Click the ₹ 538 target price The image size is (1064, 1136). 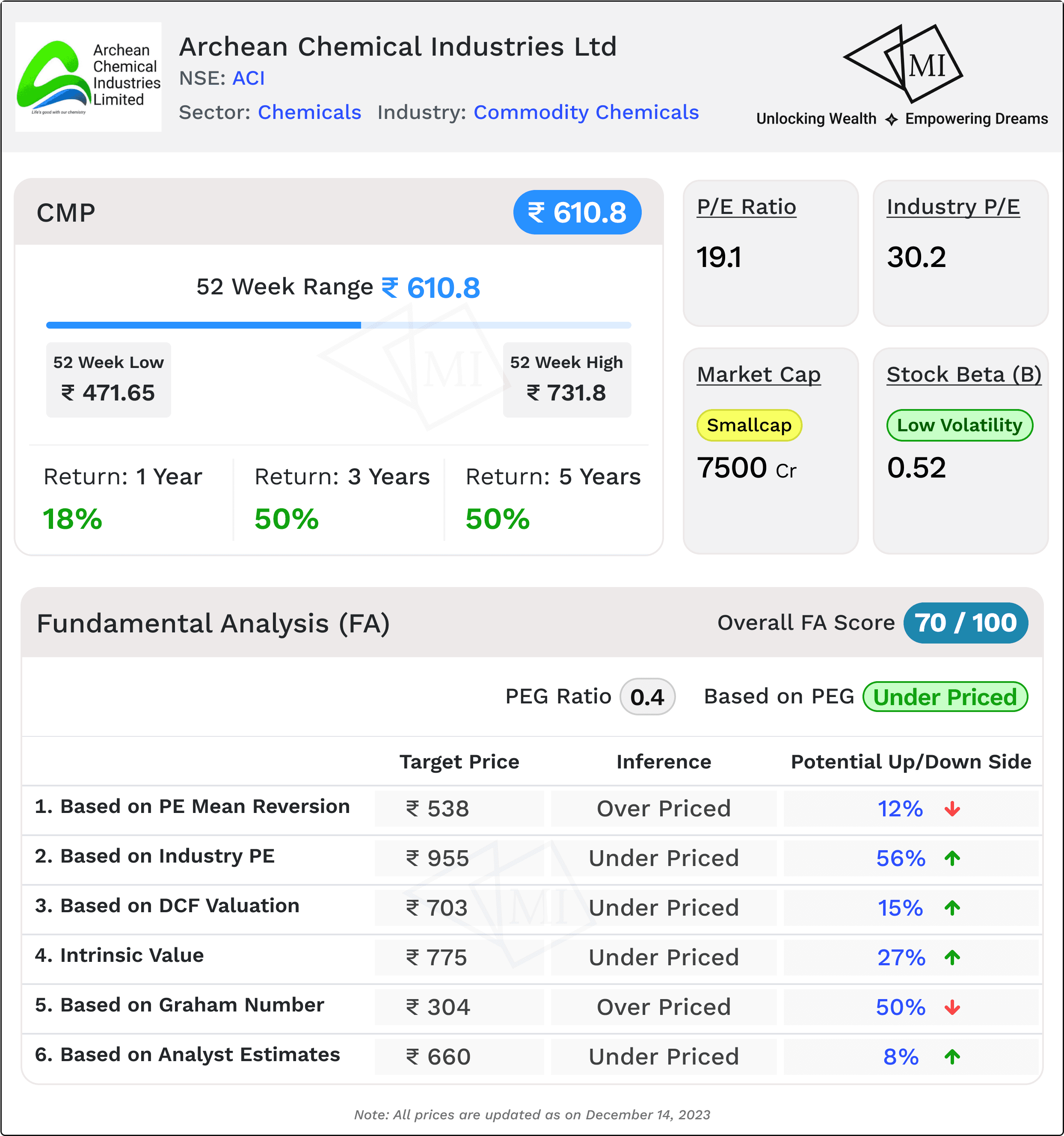pyautogui.click(x=438, y=809)
